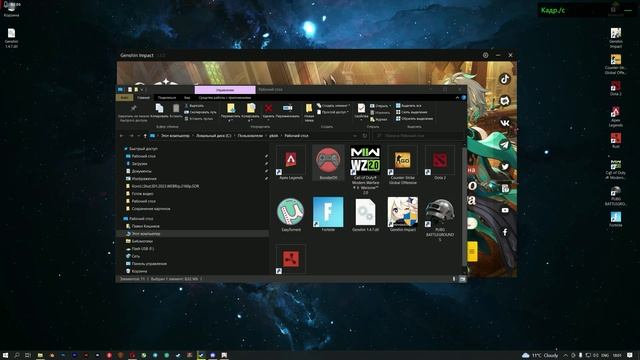
Task: Open Twitter icon in Genshin Impact launcher
Action: point(505,167)
